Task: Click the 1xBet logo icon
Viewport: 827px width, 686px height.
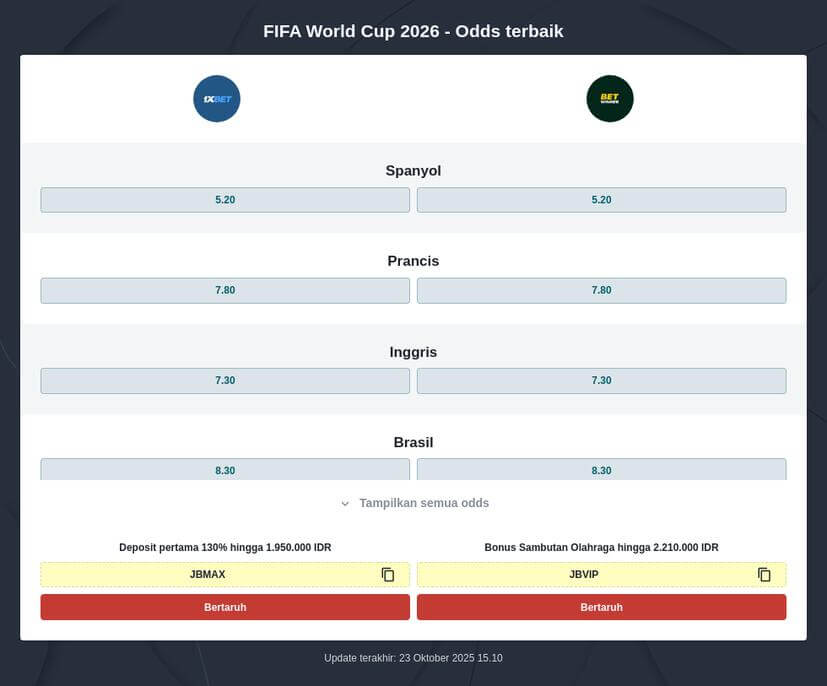Action: [217, 99]
